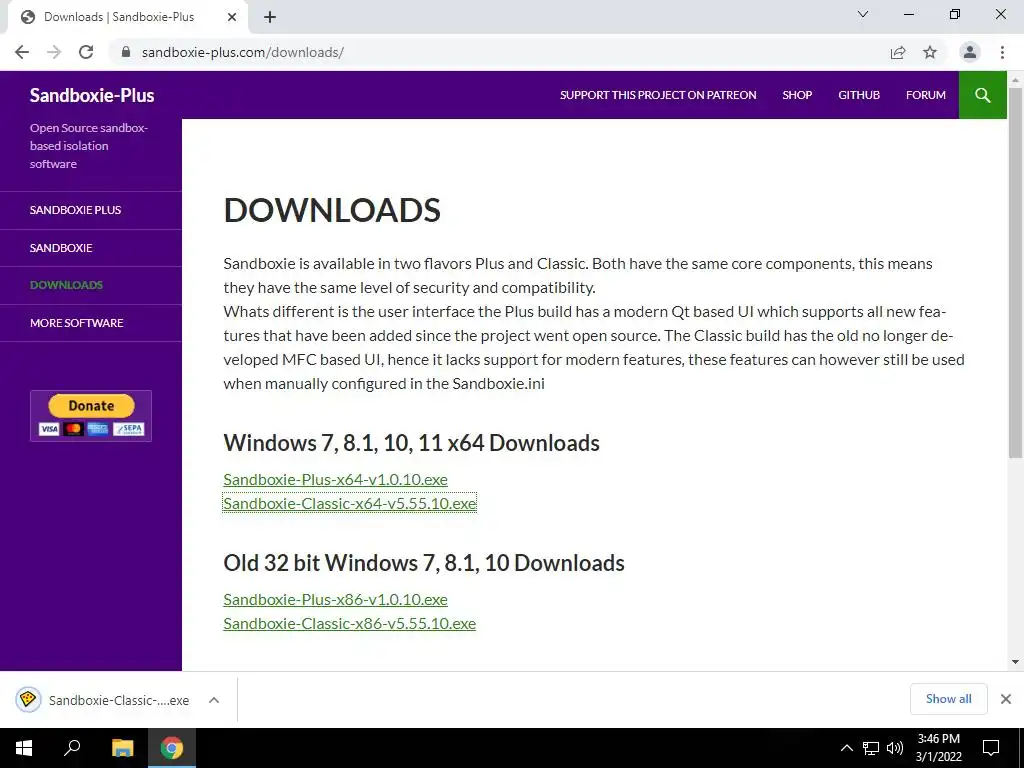Screen dimensions: 1024x768
Task: Close the download bar
Action: (1006, 699)
